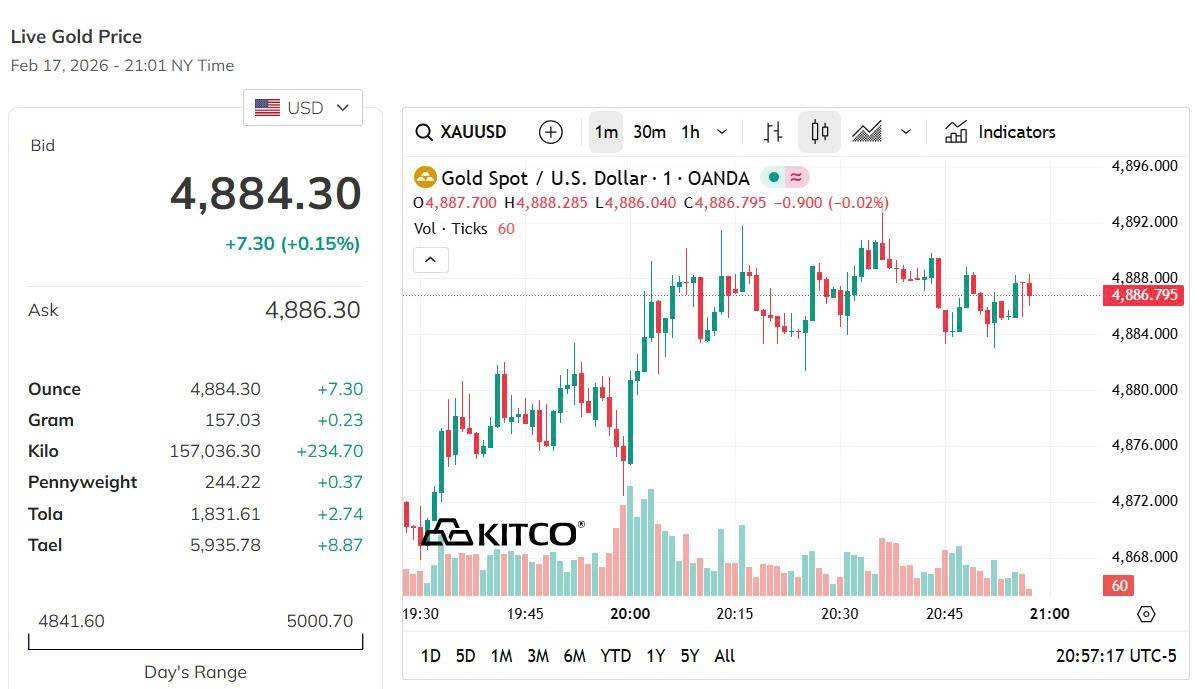Open the USD currency dropdown
This screenshot has height=689, width=1199.
click(303, 108)
